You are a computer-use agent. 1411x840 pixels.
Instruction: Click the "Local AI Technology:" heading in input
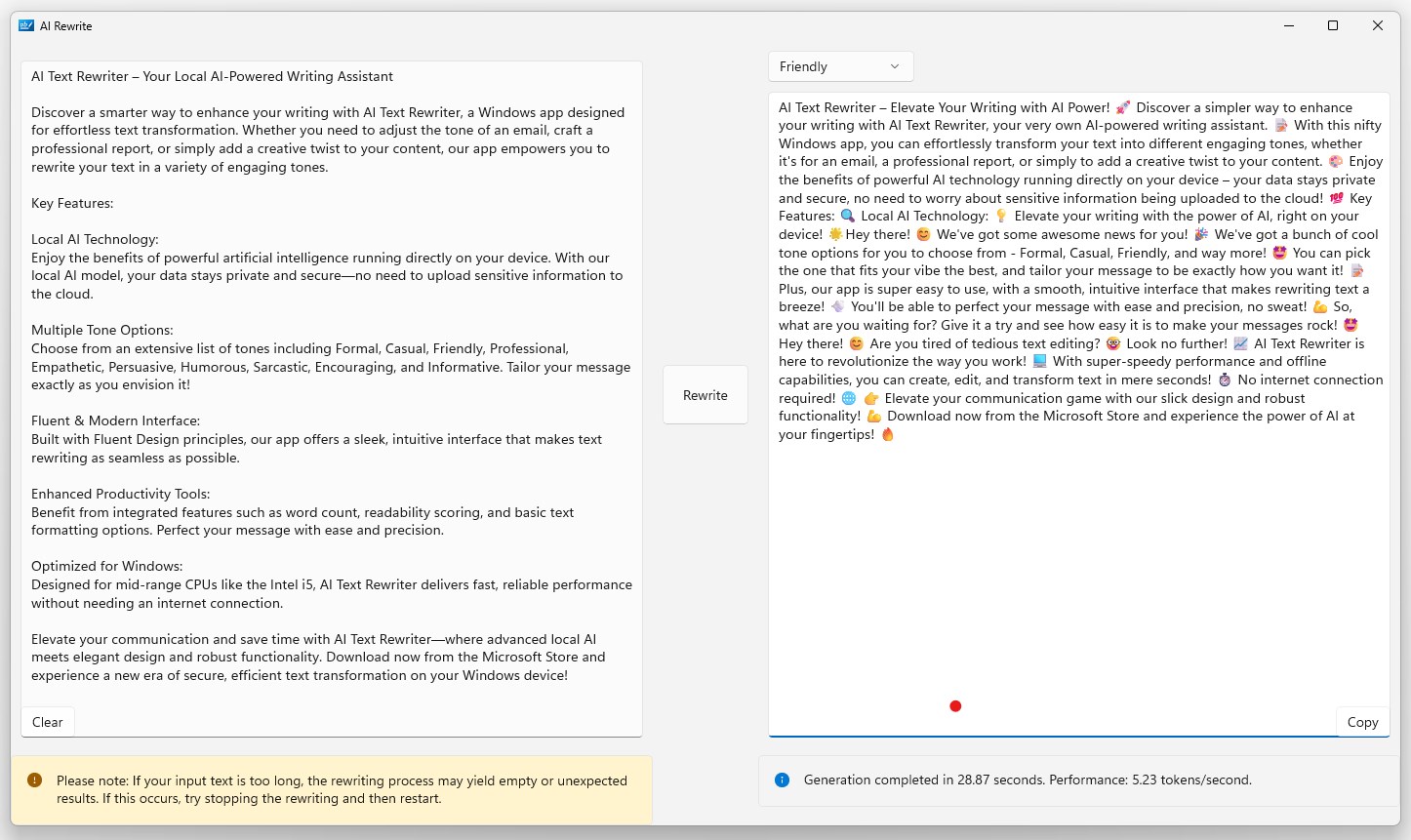click(x=95, y=239)
